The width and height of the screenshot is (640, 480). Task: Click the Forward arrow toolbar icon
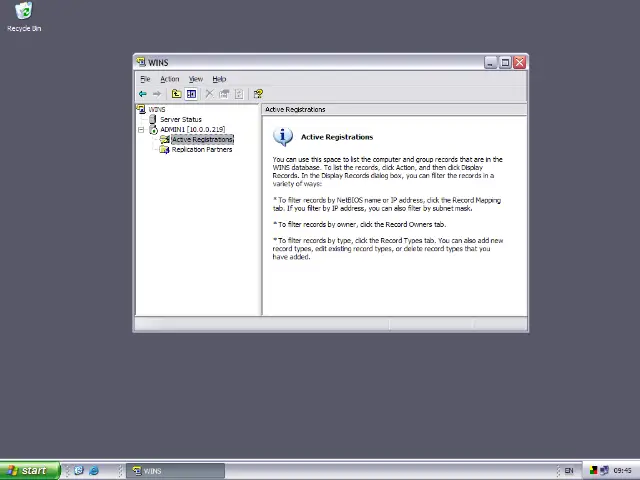point(157,94)
